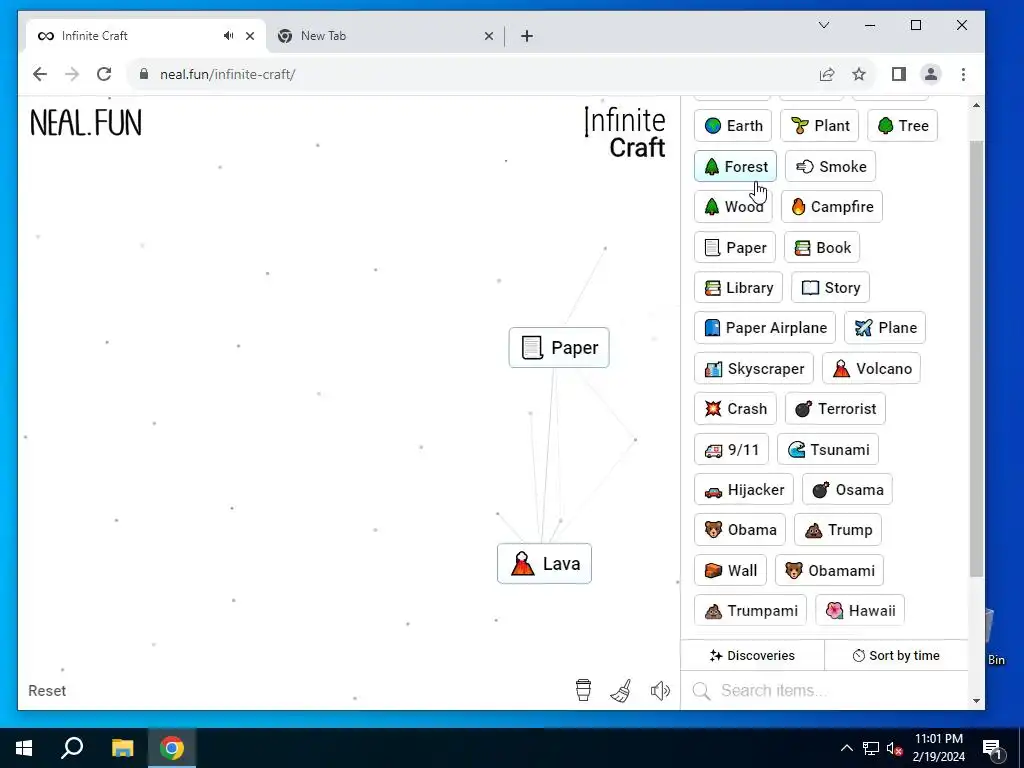Open Windows taskbar search
Screen dimensions: 1024x768
coord(72,748)
